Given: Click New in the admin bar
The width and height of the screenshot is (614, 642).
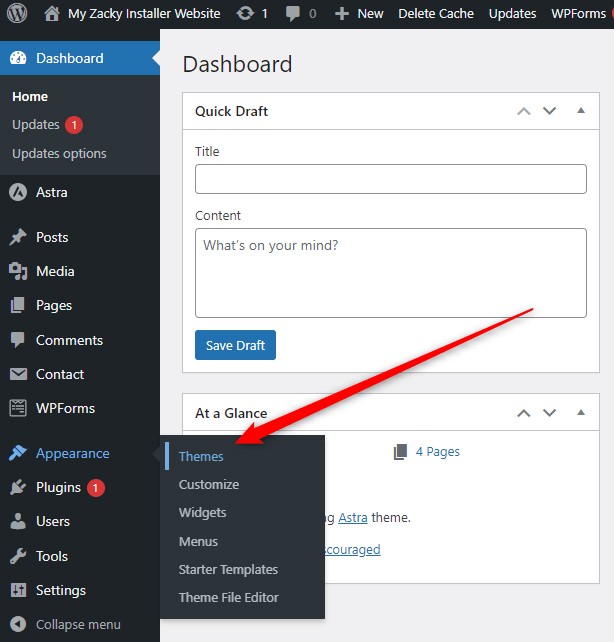Looking at the screenshot, I should tap(370, 14).
